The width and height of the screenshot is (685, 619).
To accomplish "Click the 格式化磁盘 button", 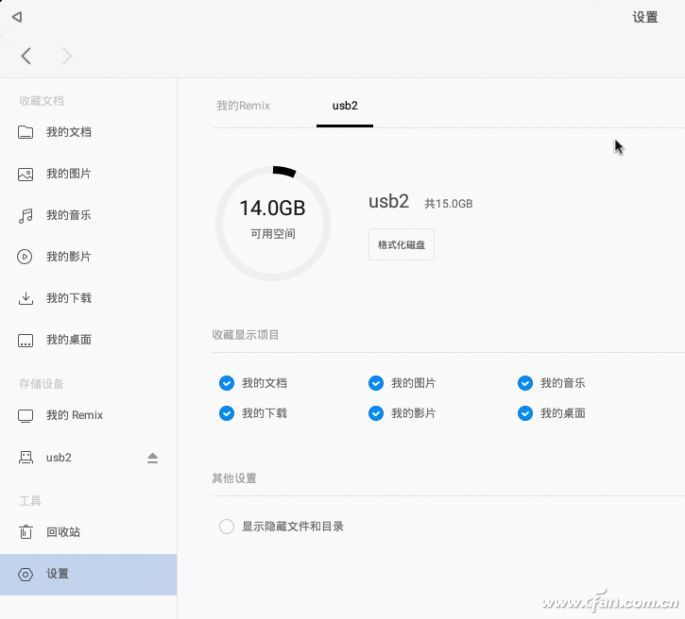I will [x=401, y=244].
